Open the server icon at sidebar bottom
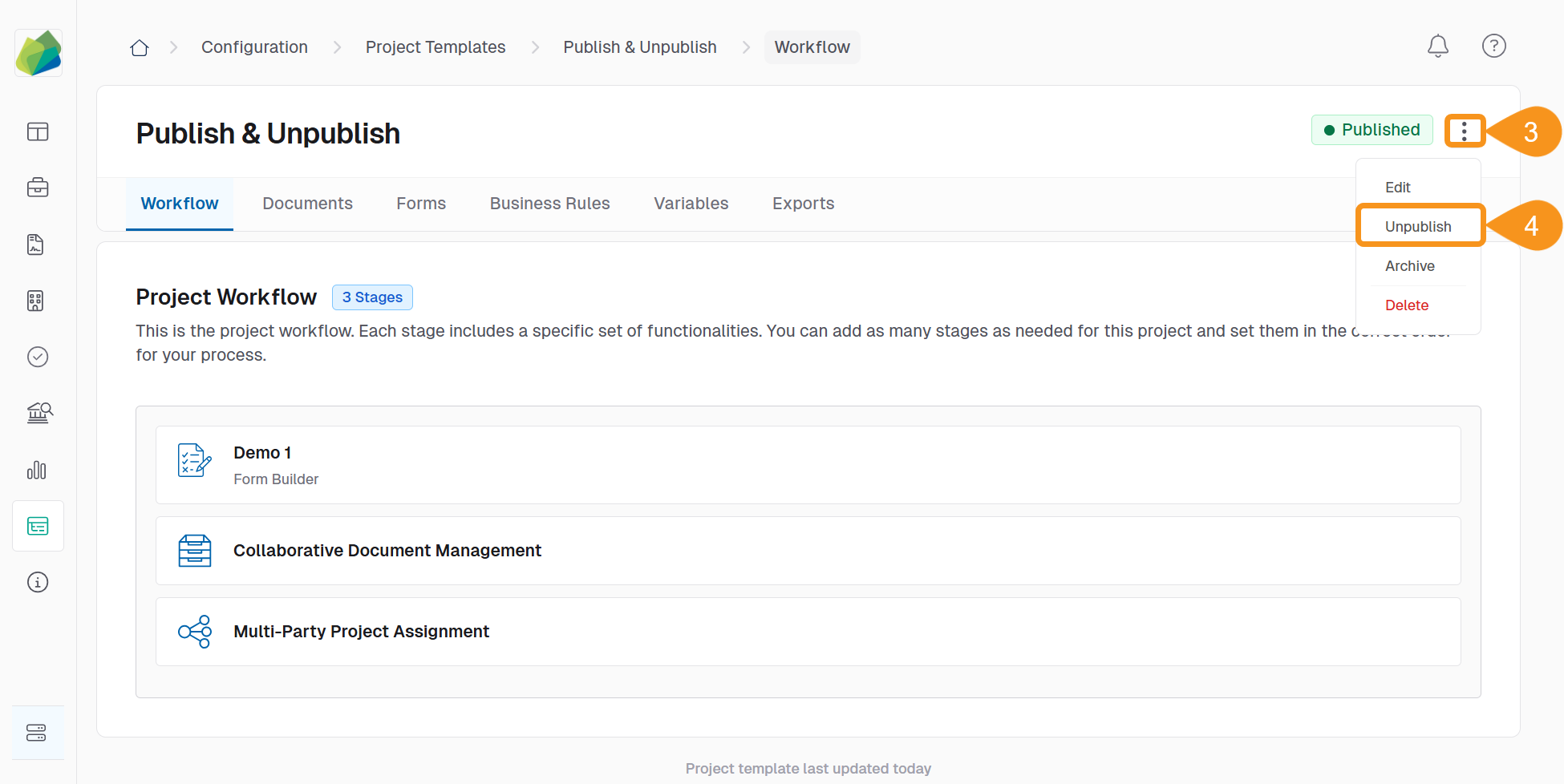Screen dimensions: 1564x784 click(x=38, y=733)
